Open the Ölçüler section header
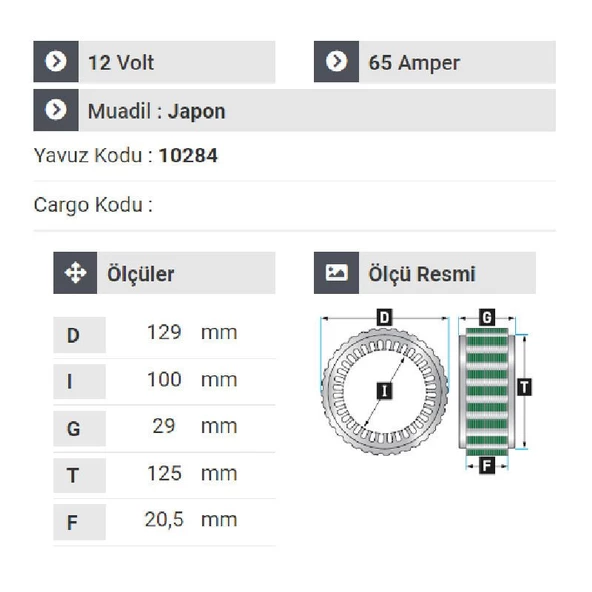Image resolution: width=592 pixels, height=592 pixels. [x=164, y=273]
